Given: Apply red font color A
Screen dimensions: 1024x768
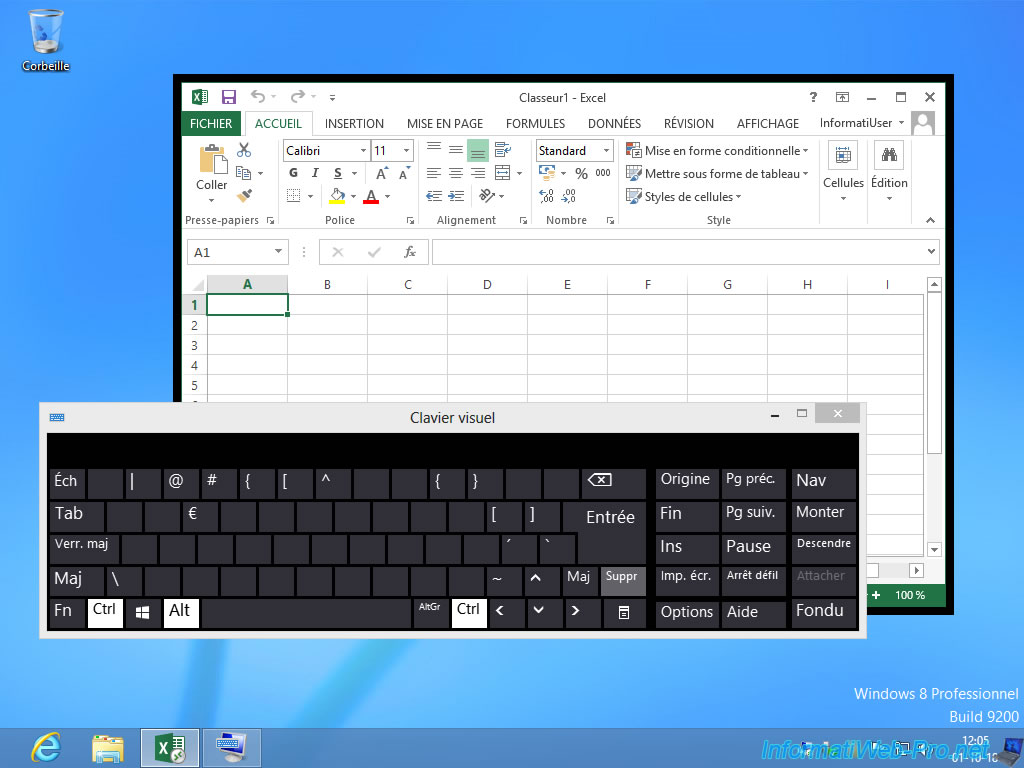Looking at the screenshot, I should click(x=371, y=196).
